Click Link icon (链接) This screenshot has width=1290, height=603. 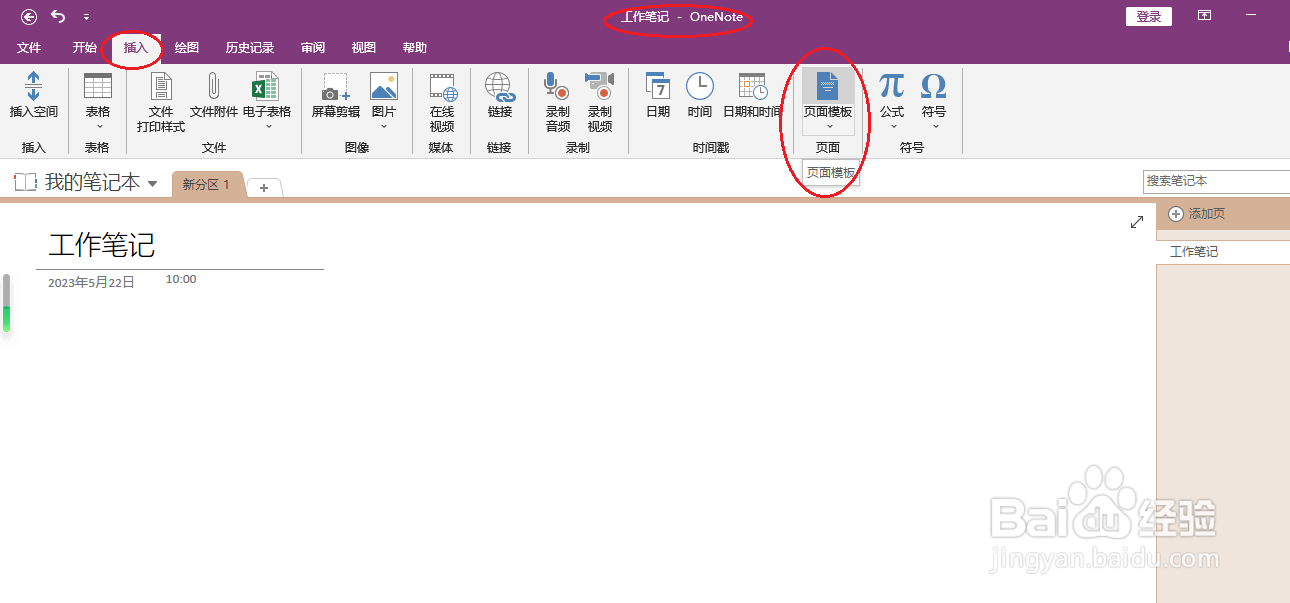[500, 87]
